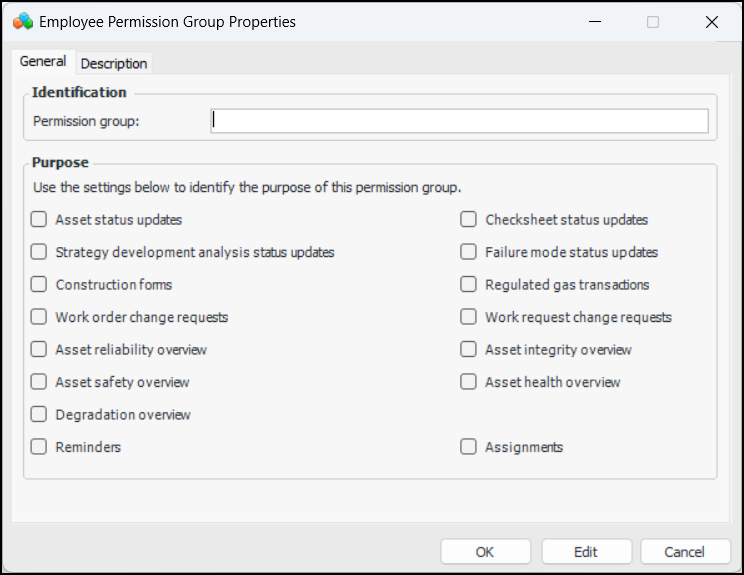Toggle Failure mode status updates

click(x=468, y=252)
